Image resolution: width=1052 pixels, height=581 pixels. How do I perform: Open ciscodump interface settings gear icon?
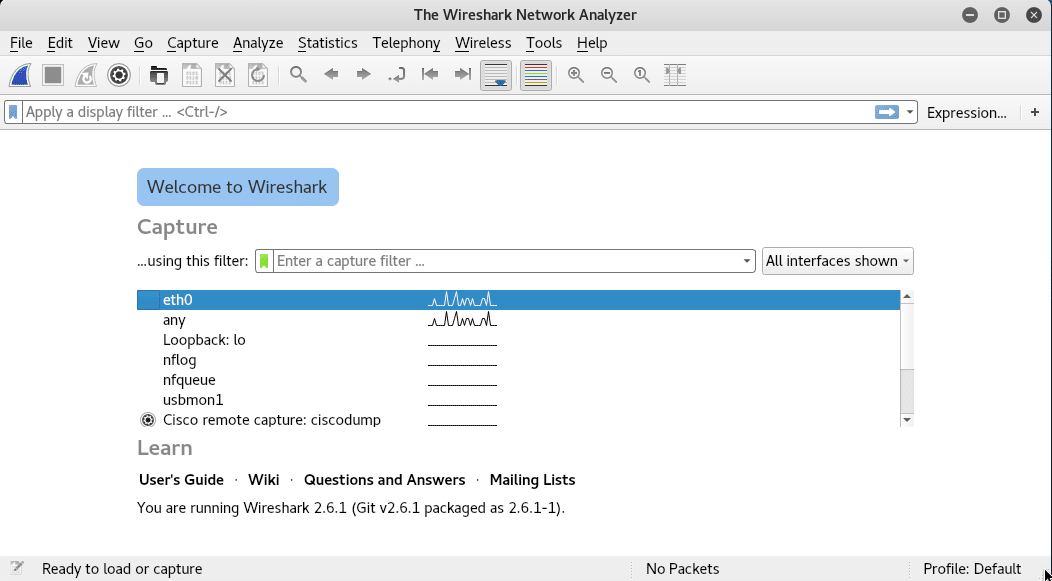(x=148, y=420)
